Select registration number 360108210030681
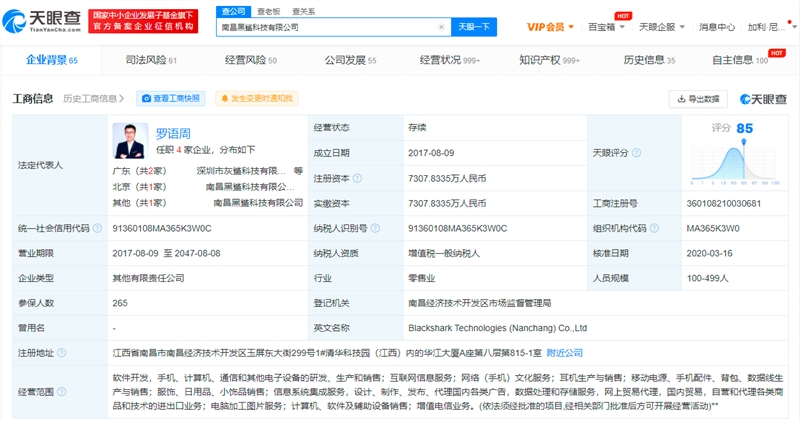 pyautogui.click(x=723, y=203)
